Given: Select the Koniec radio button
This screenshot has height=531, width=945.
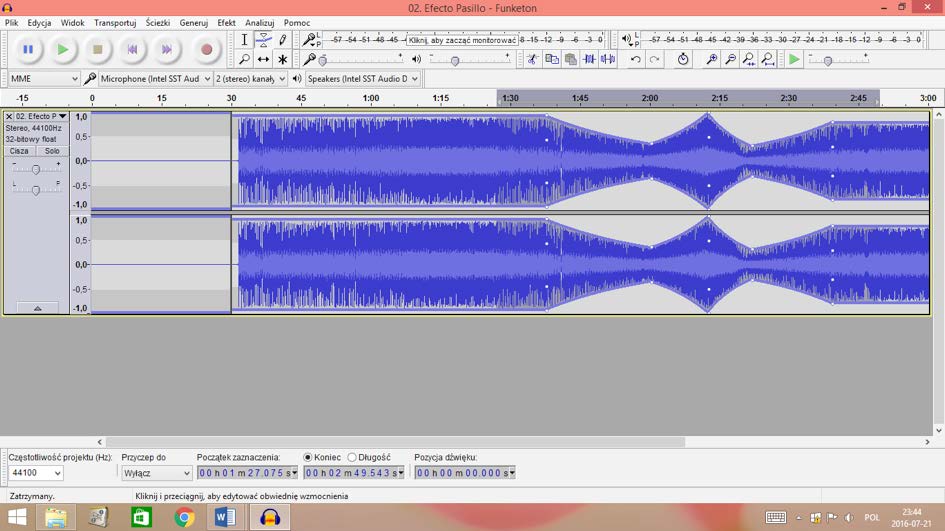Looking at the screenshot, I should point(308,457).
